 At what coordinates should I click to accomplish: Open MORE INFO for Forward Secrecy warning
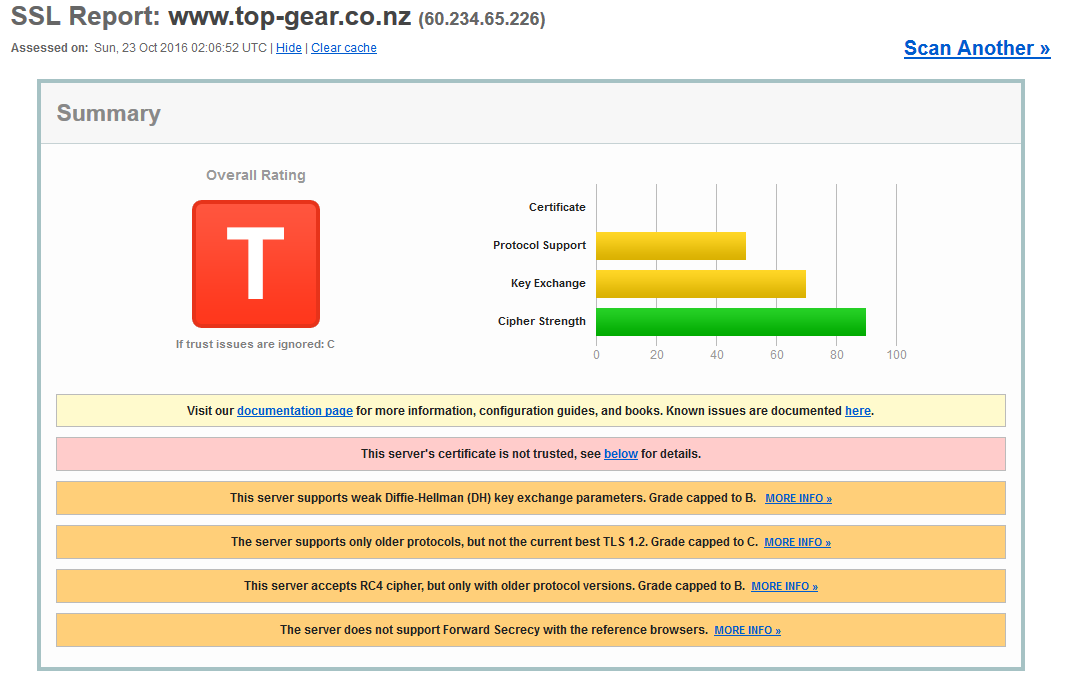point(747,630)
